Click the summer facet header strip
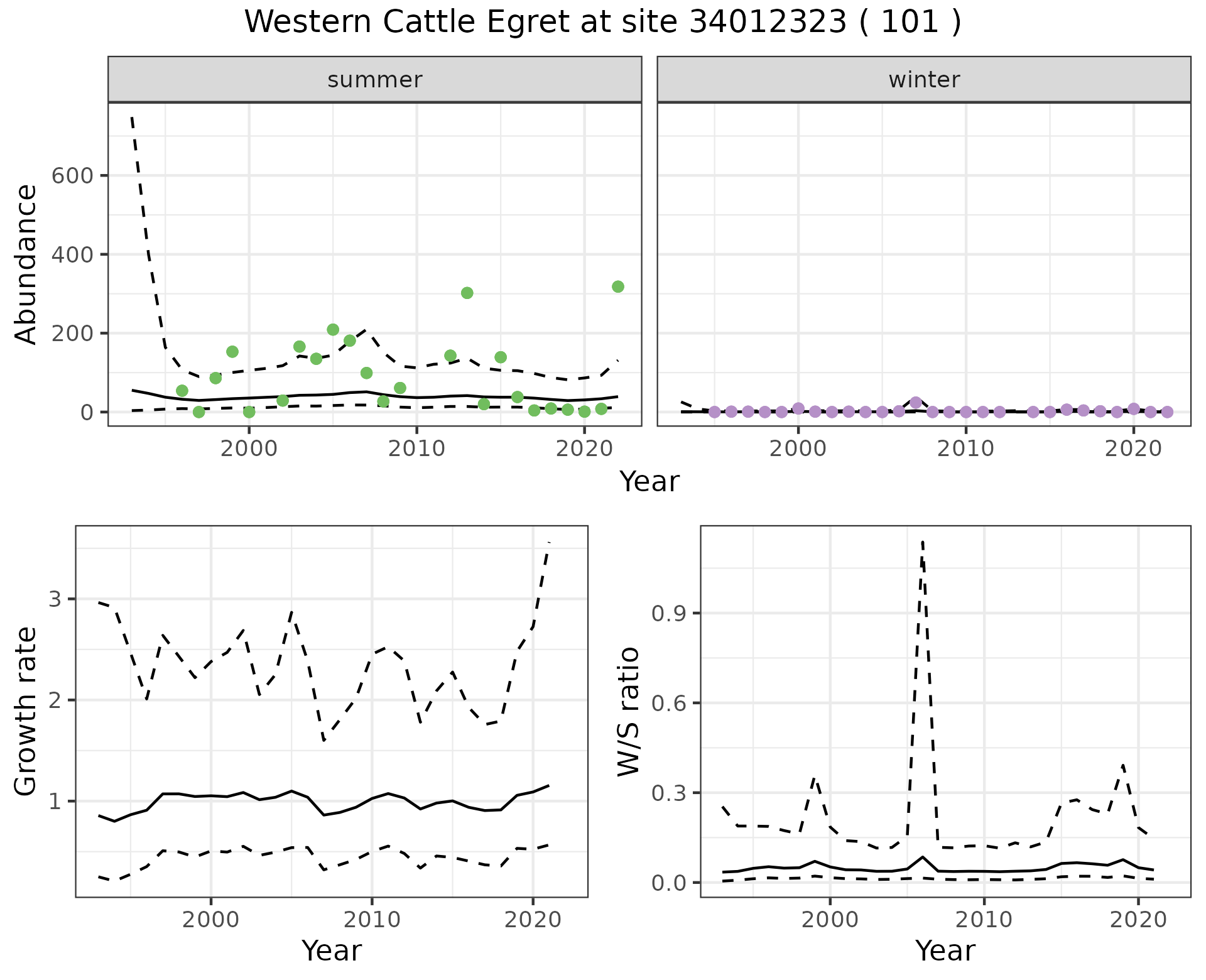 374,80
